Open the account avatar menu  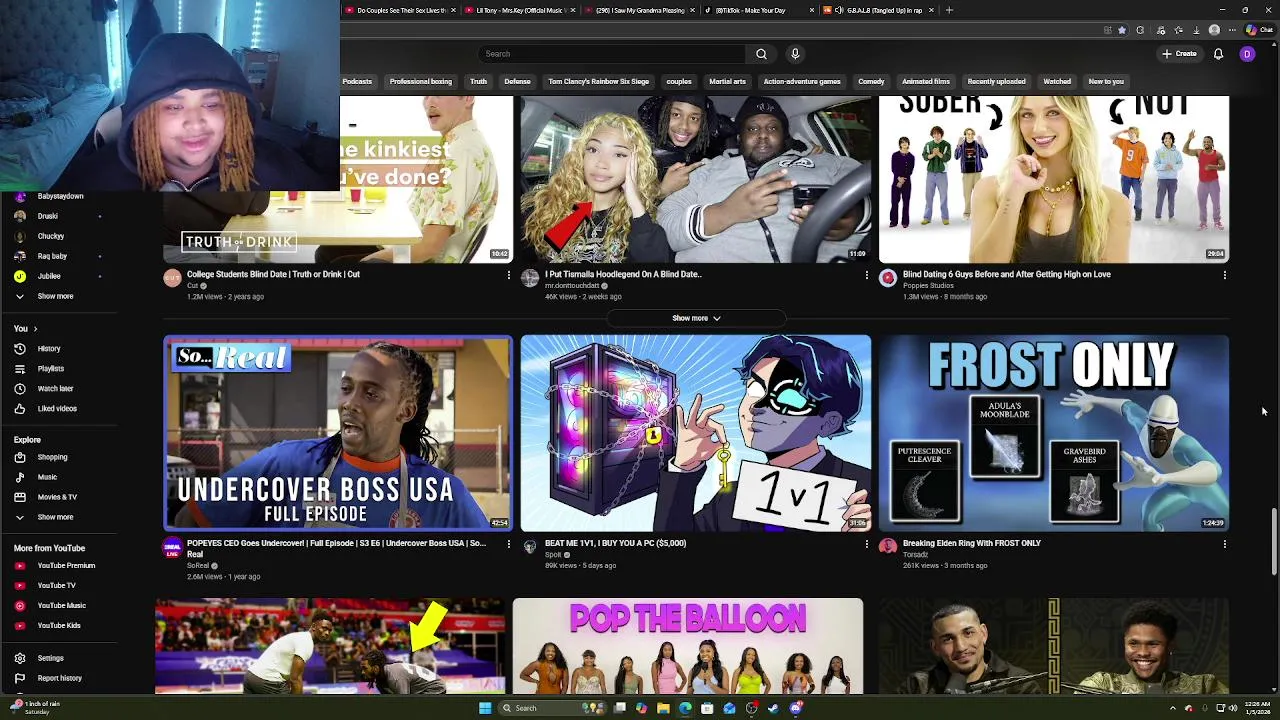1247,54
